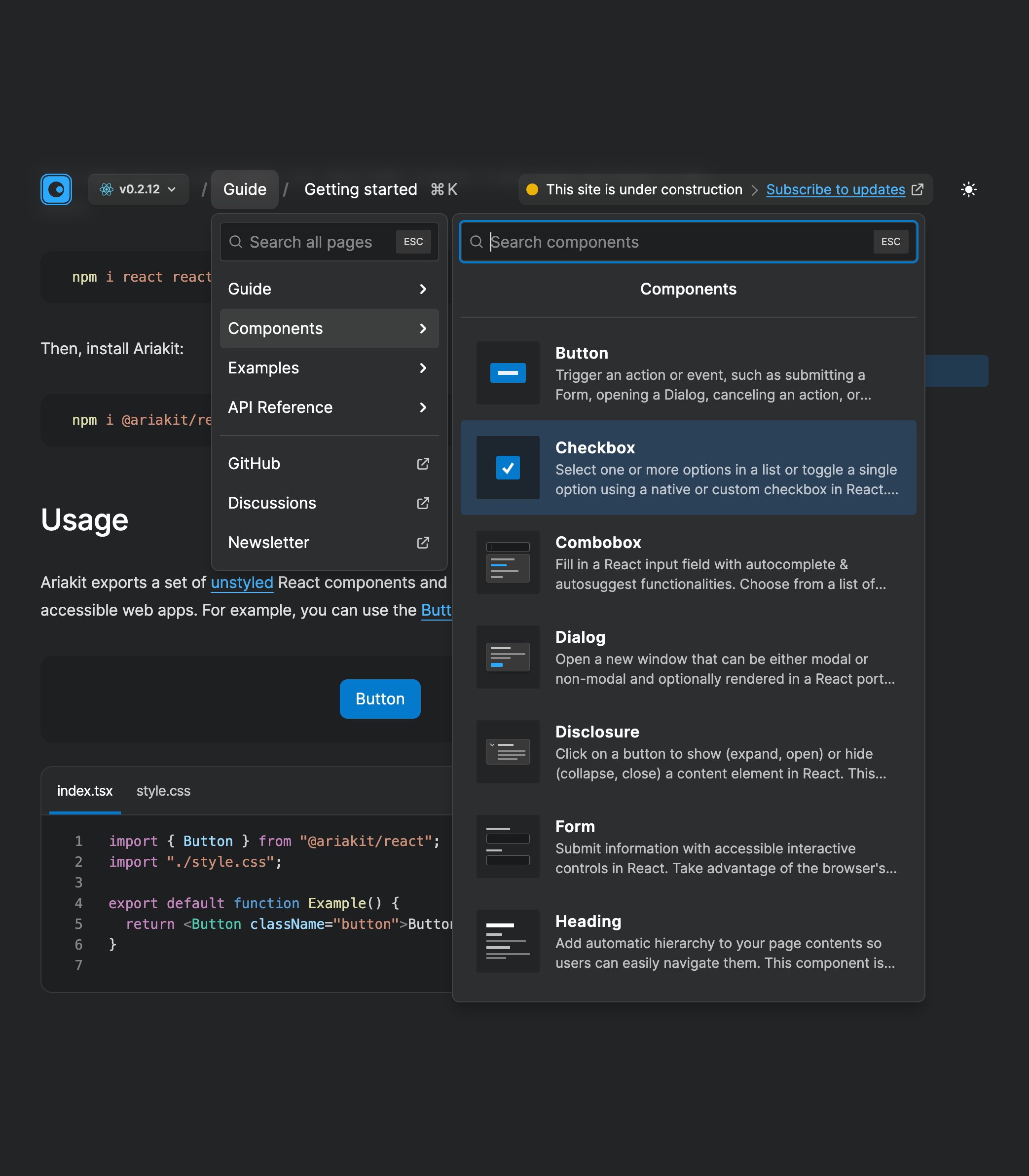
Task: Open the GitHub menu link
Action: (x=329, y=464)
